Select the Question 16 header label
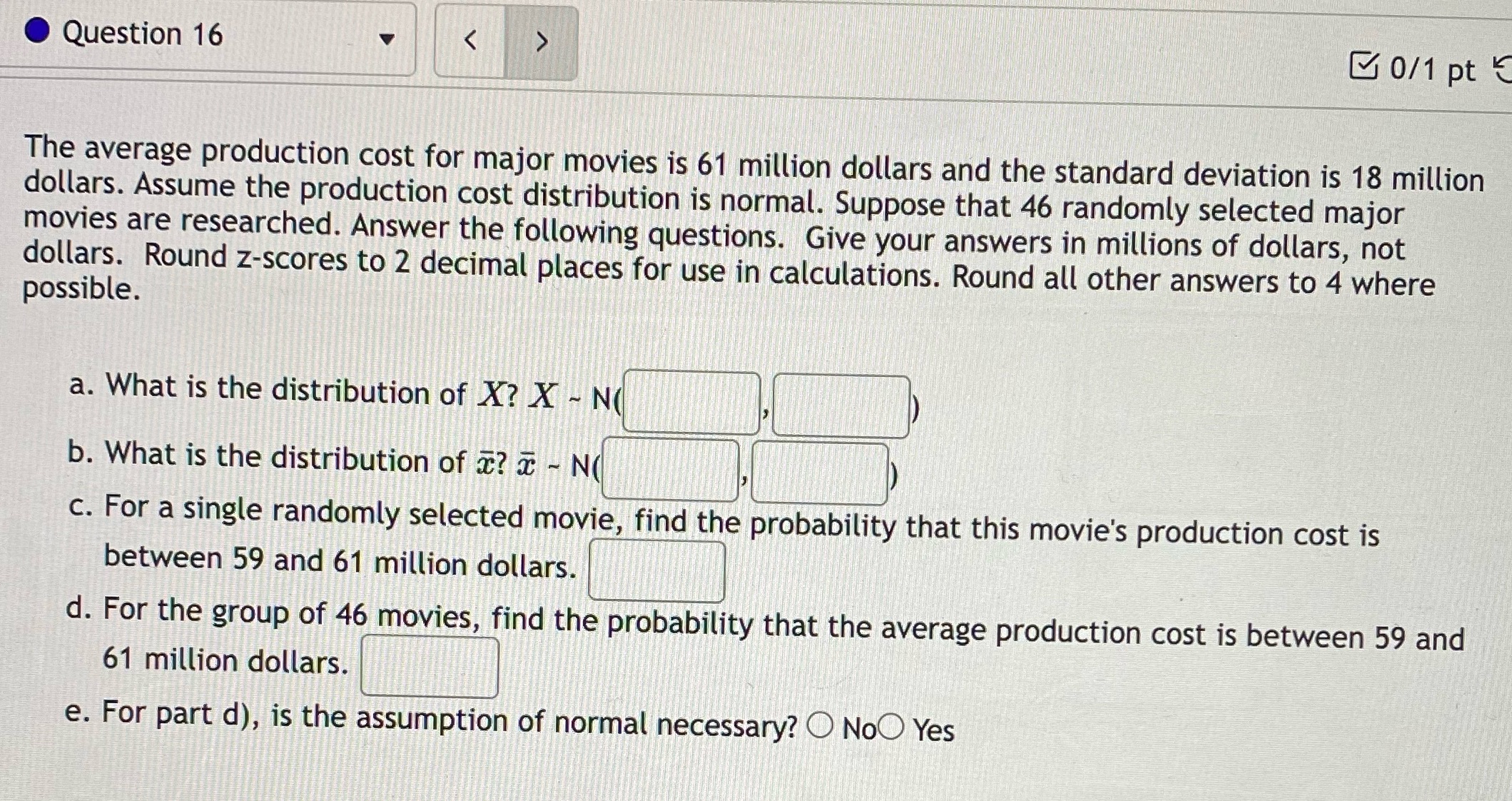This screenshot has height=801, width=1512. click(143, 34)
